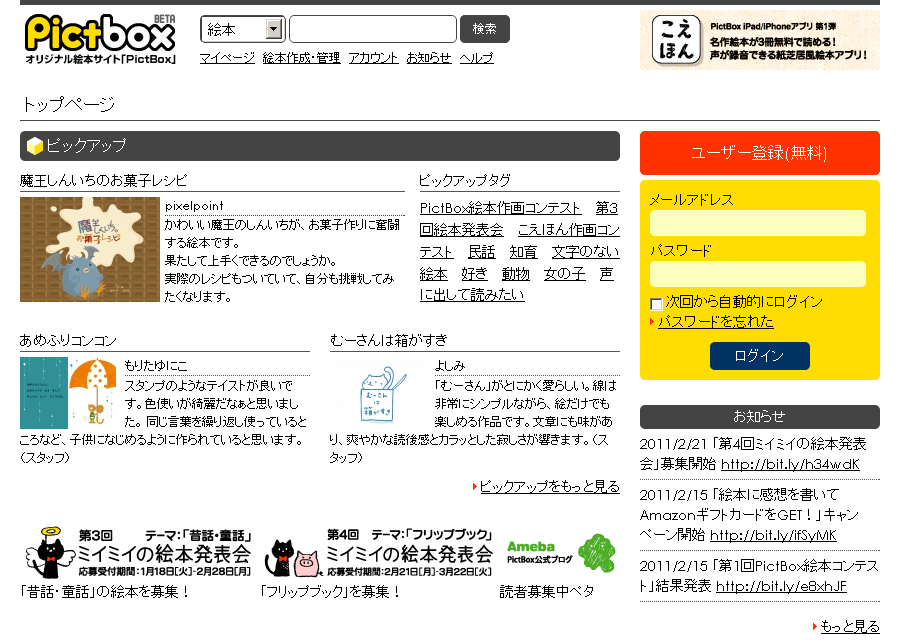Viewport: 900px width, 640px height.
Task: Click 「フリップブック」を募集！ caption
Action: [x=331, y=591]
